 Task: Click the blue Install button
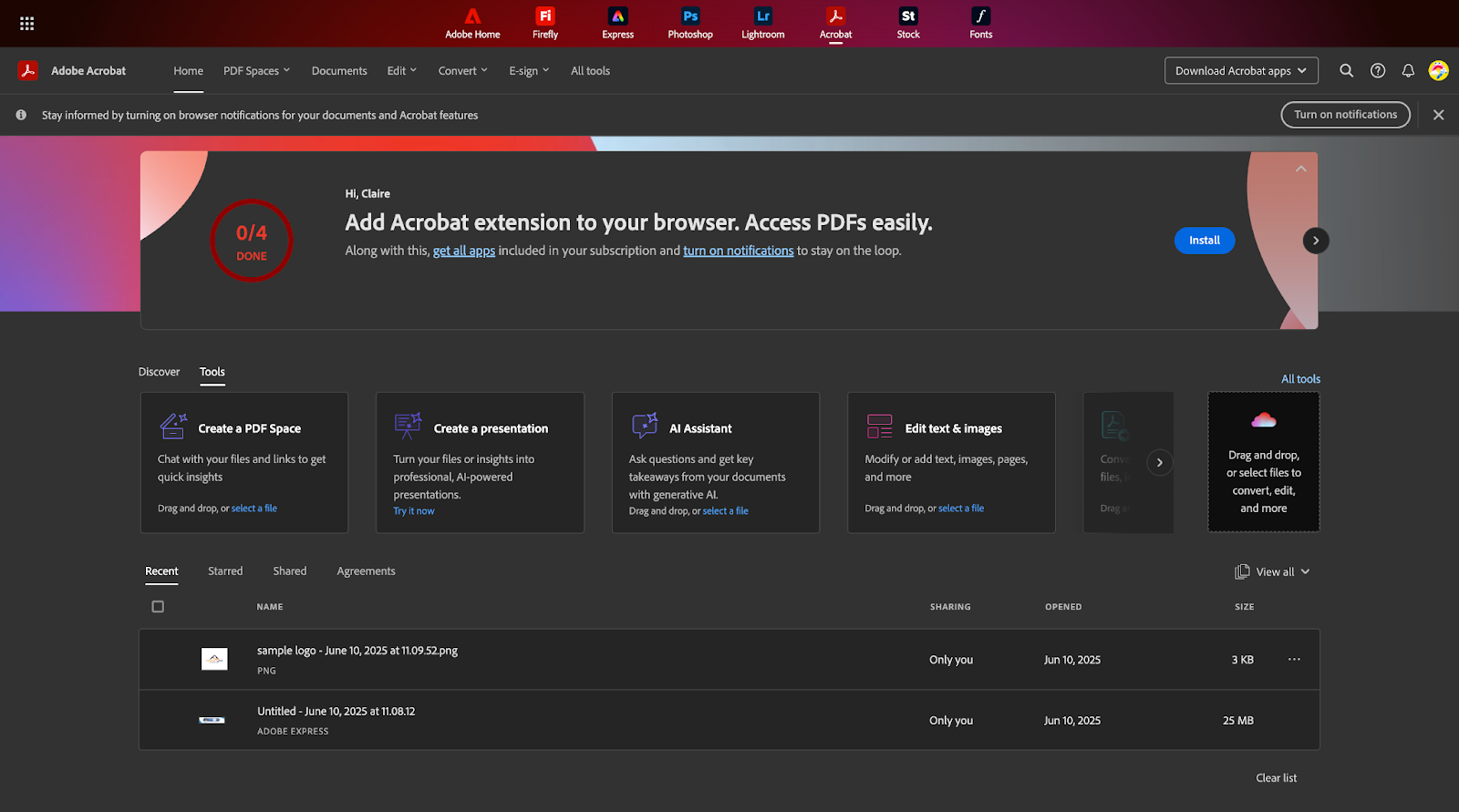click(x=1205, y=241)
